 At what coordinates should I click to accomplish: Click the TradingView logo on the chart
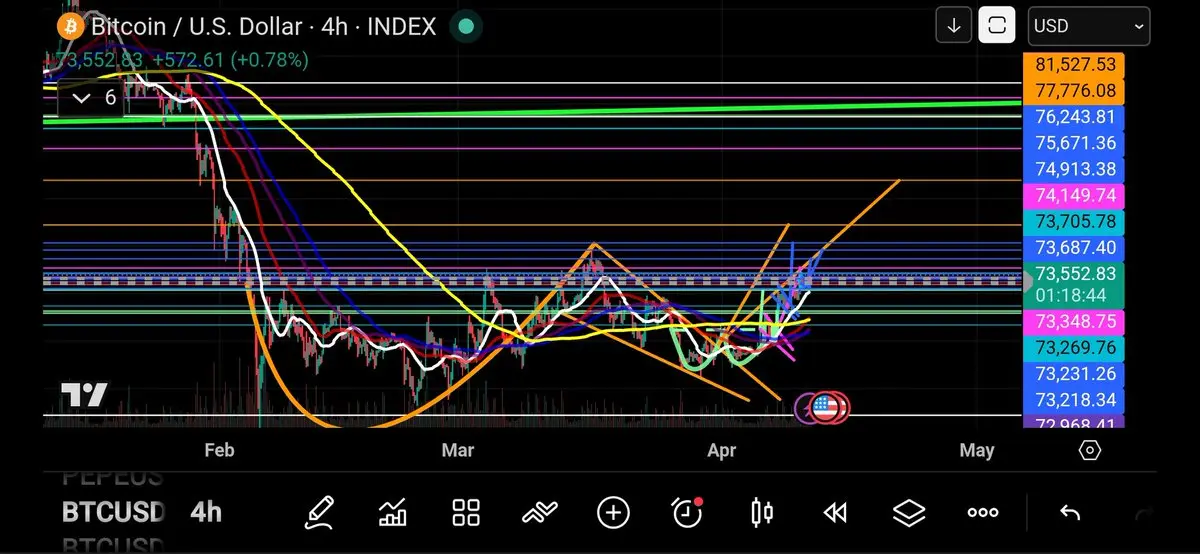click(85, 395)
